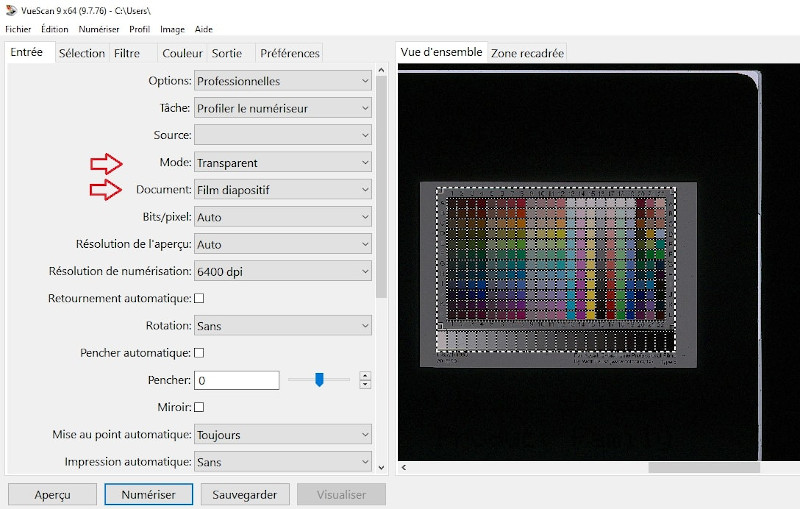Check the Miroir checkbox
Viewport: 800px width, 509px height.
[198, 407]
